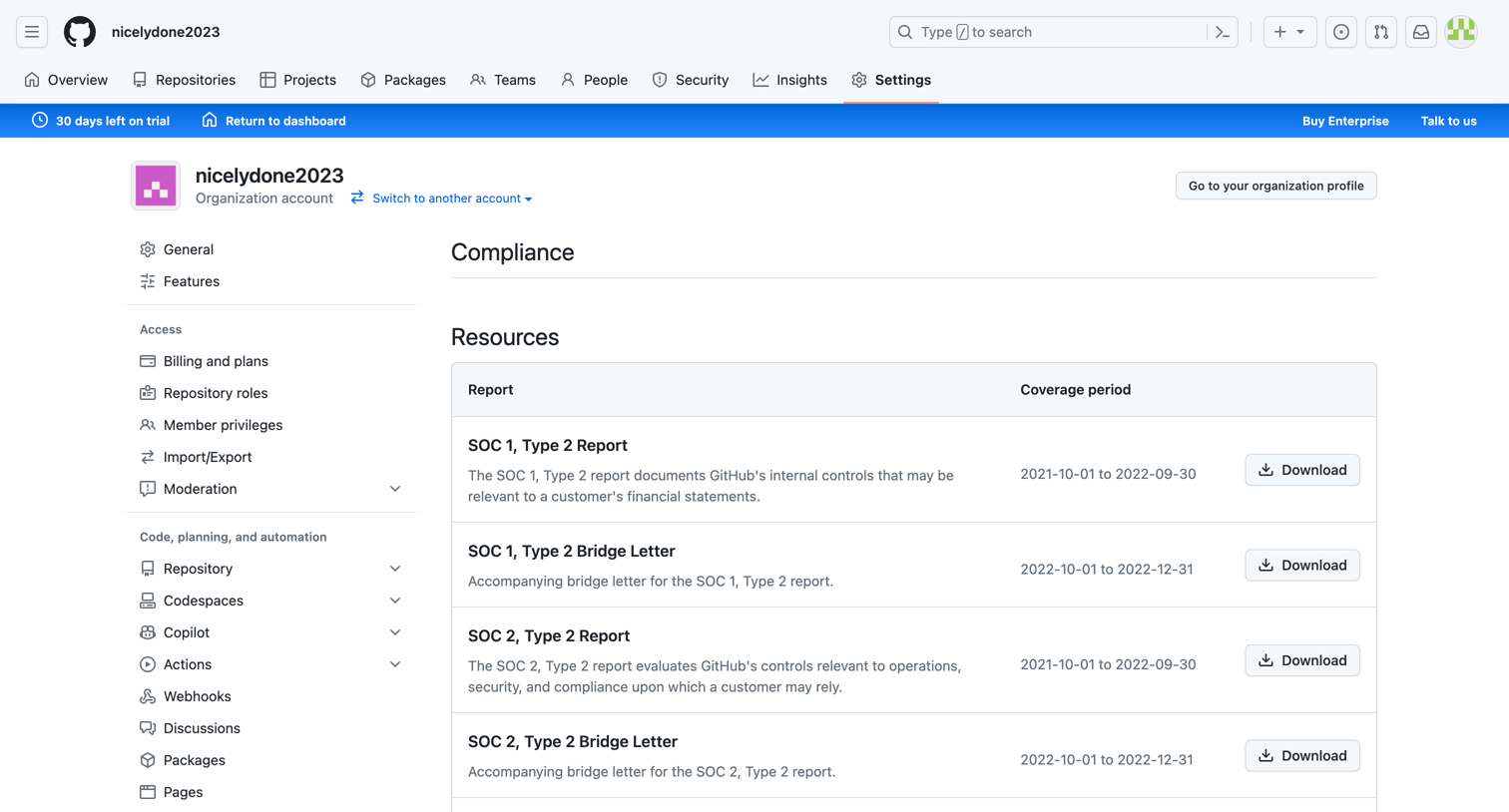
Task: Open Webhooks in sidebar
Action: pyautogui.click(x=271, y=696)
